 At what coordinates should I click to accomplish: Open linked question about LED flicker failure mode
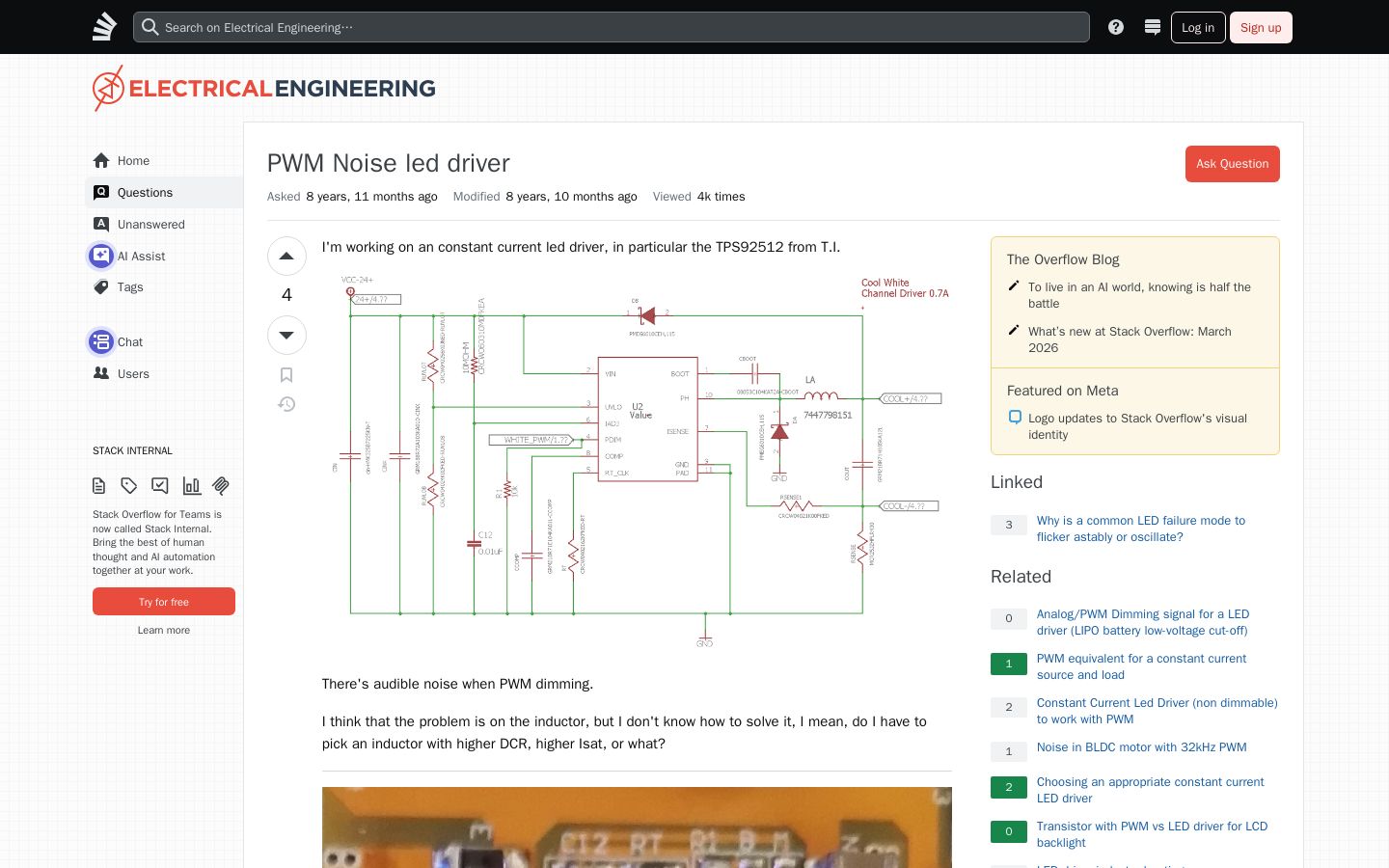coord(1140,529)
